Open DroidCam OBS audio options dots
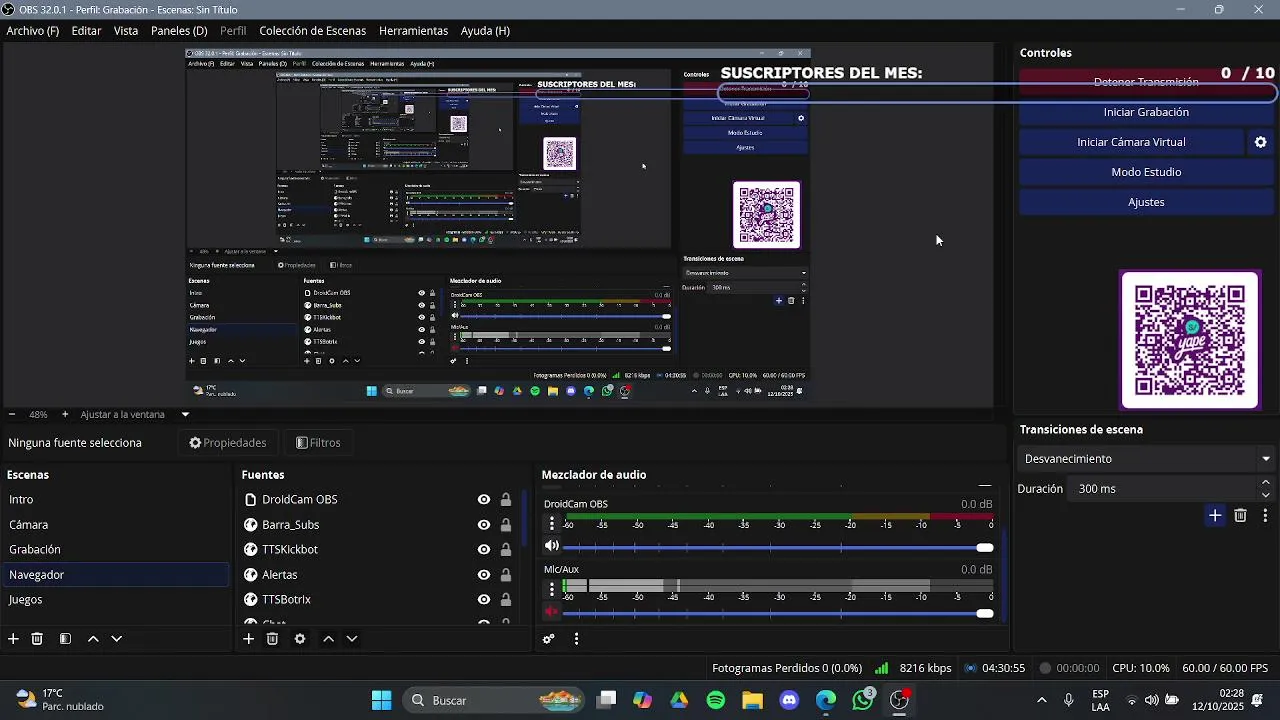Screen dimensions: 1280x720 (x=552, y=523)
